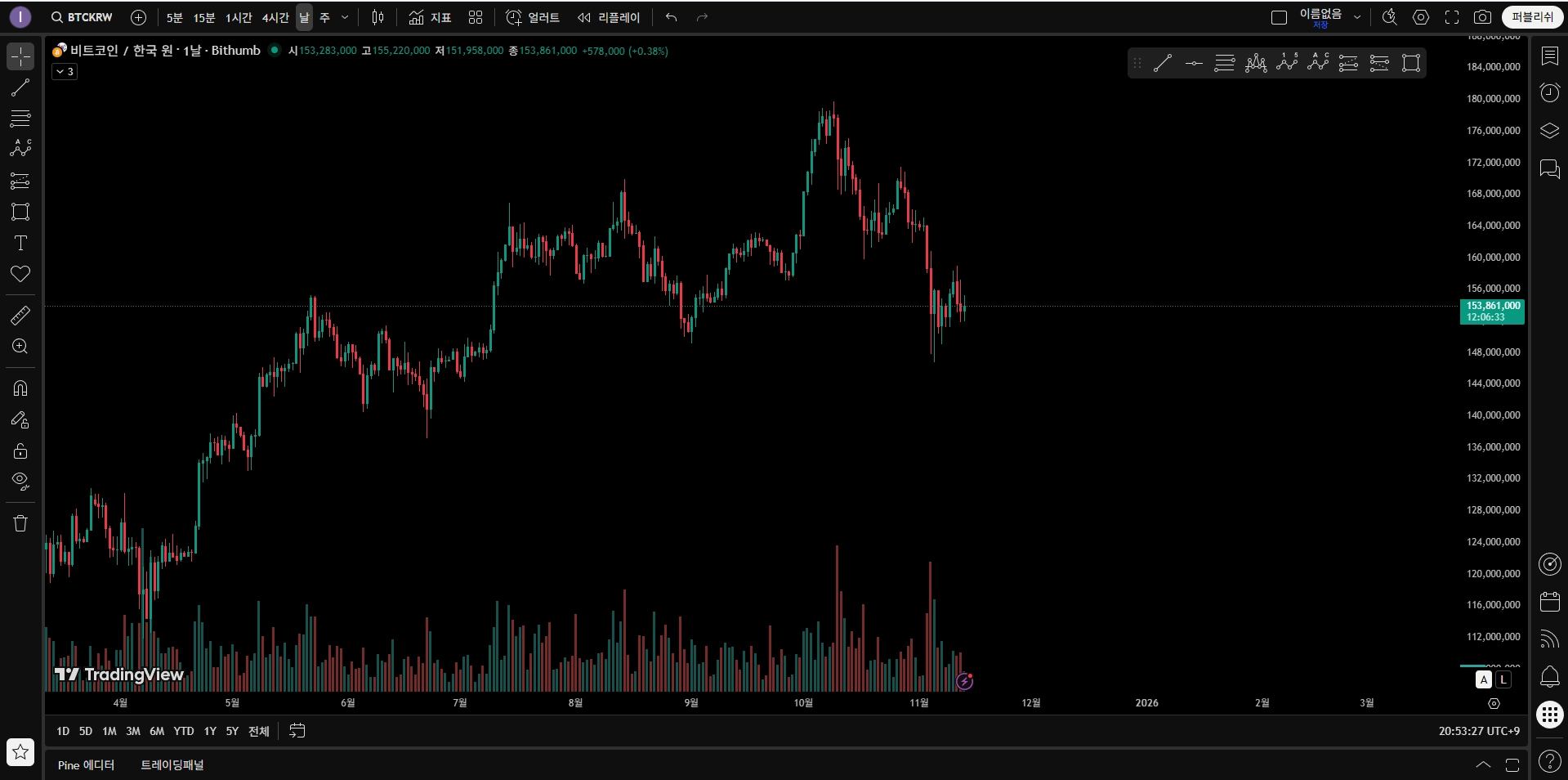Screen dimensions: 1568x780
Task: Set range to 전체
Action: (259, 731)
